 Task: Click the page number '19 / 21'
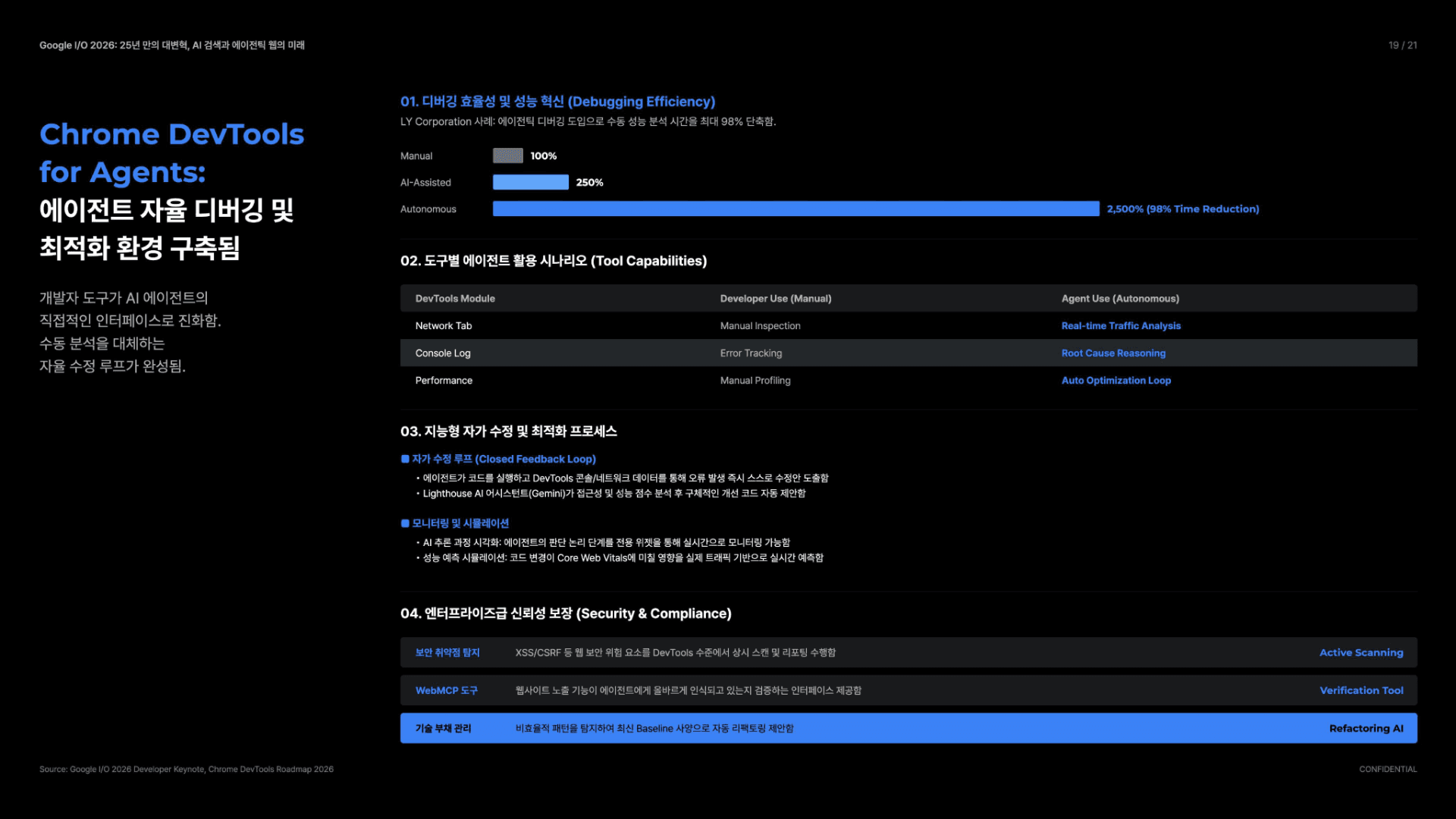pos(1402,45)
